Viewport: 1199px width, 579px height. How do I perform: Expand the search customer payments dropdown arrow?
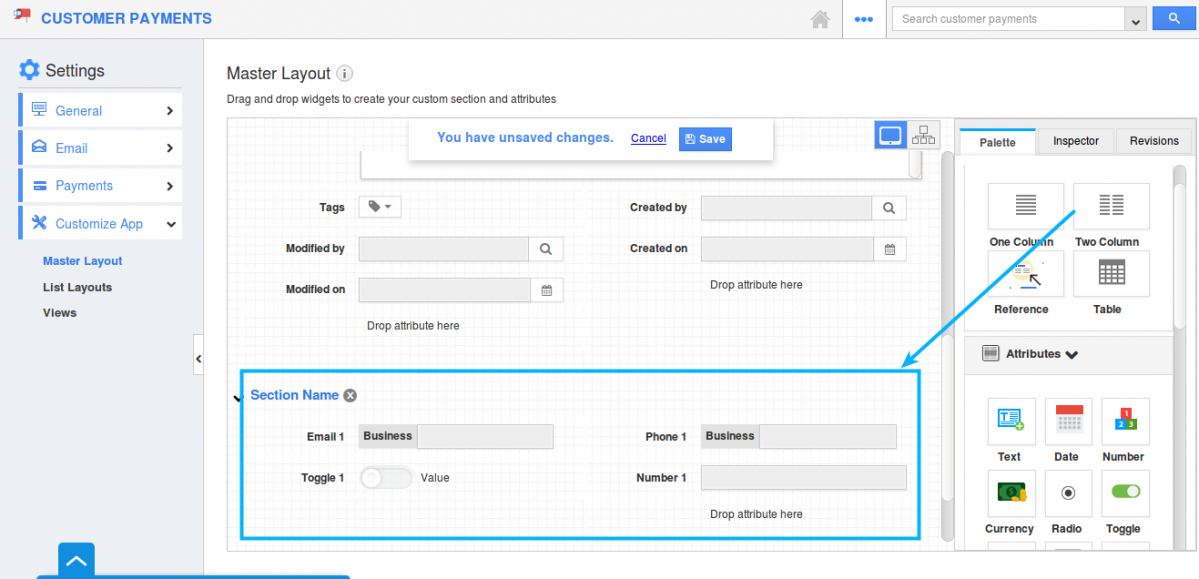click(x=1135, y=20)
